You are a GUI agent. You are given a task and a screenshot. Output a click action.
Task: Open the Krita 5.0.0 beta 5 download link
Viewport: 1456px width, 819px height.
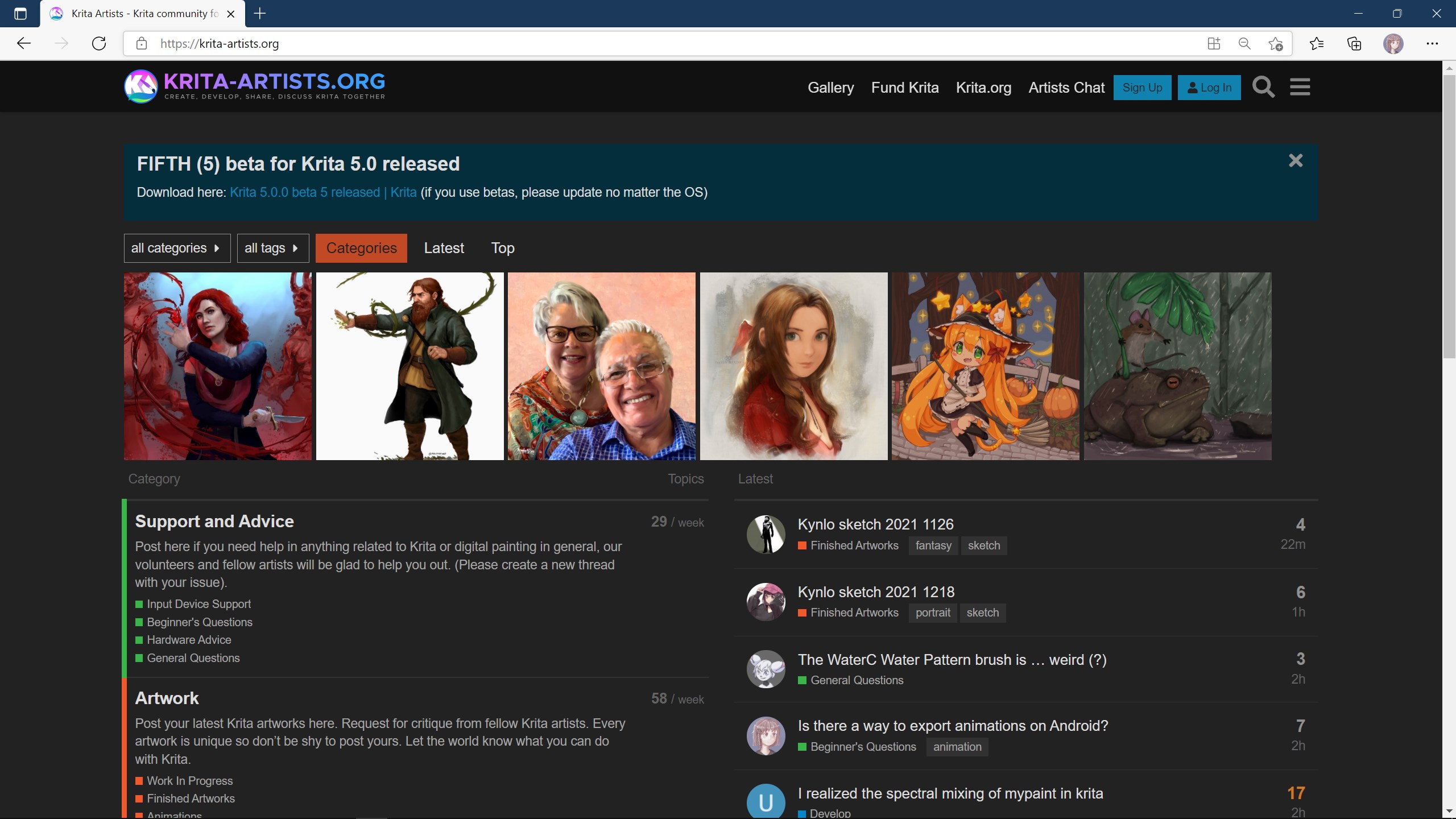(x=323, y=192)
